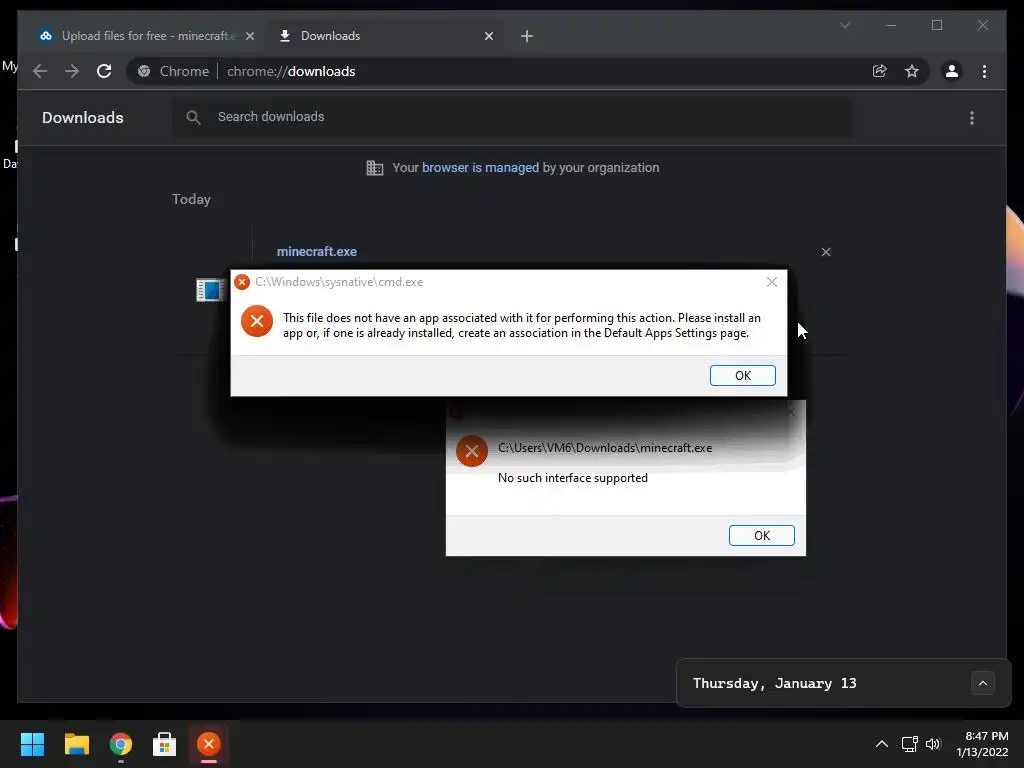
Task: Bookmark this tab with the star icon
Action: pyautogui.click(x=912, y=71)
